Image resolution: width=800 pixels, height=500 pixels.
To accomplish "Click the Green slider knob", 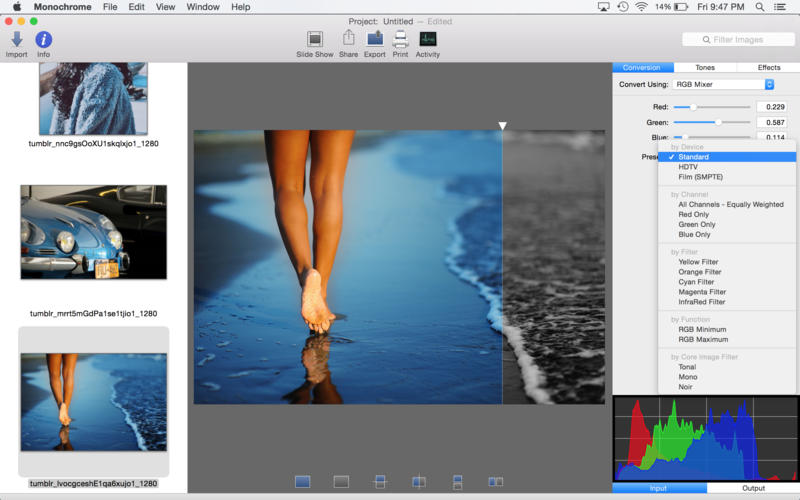I will click(718, 122).
